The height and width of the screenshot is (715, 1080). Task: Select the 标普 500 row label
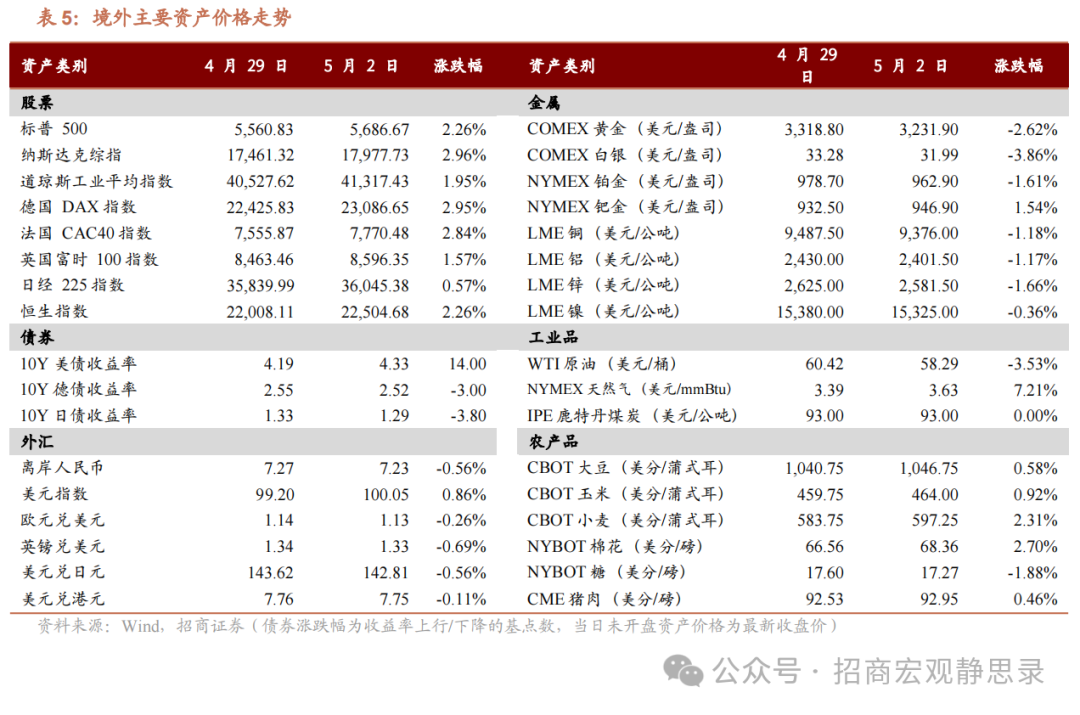click(54, 129)
